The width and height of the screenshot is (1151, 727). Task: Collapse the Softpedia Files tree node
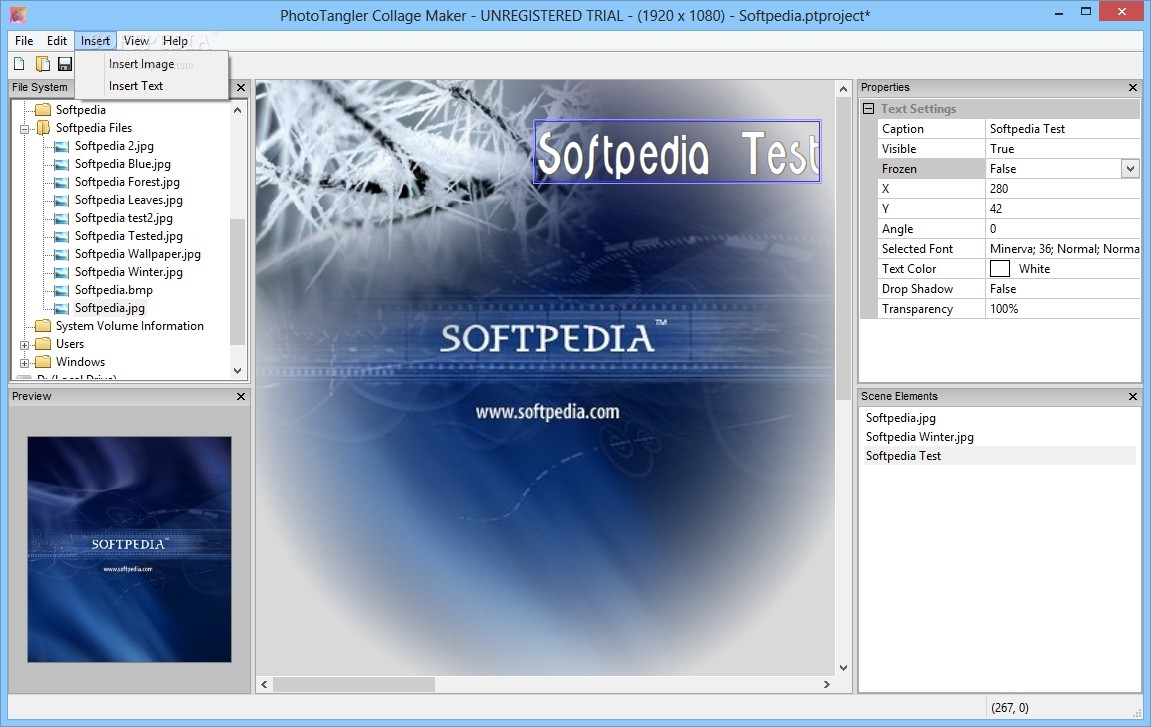point(24,129)
